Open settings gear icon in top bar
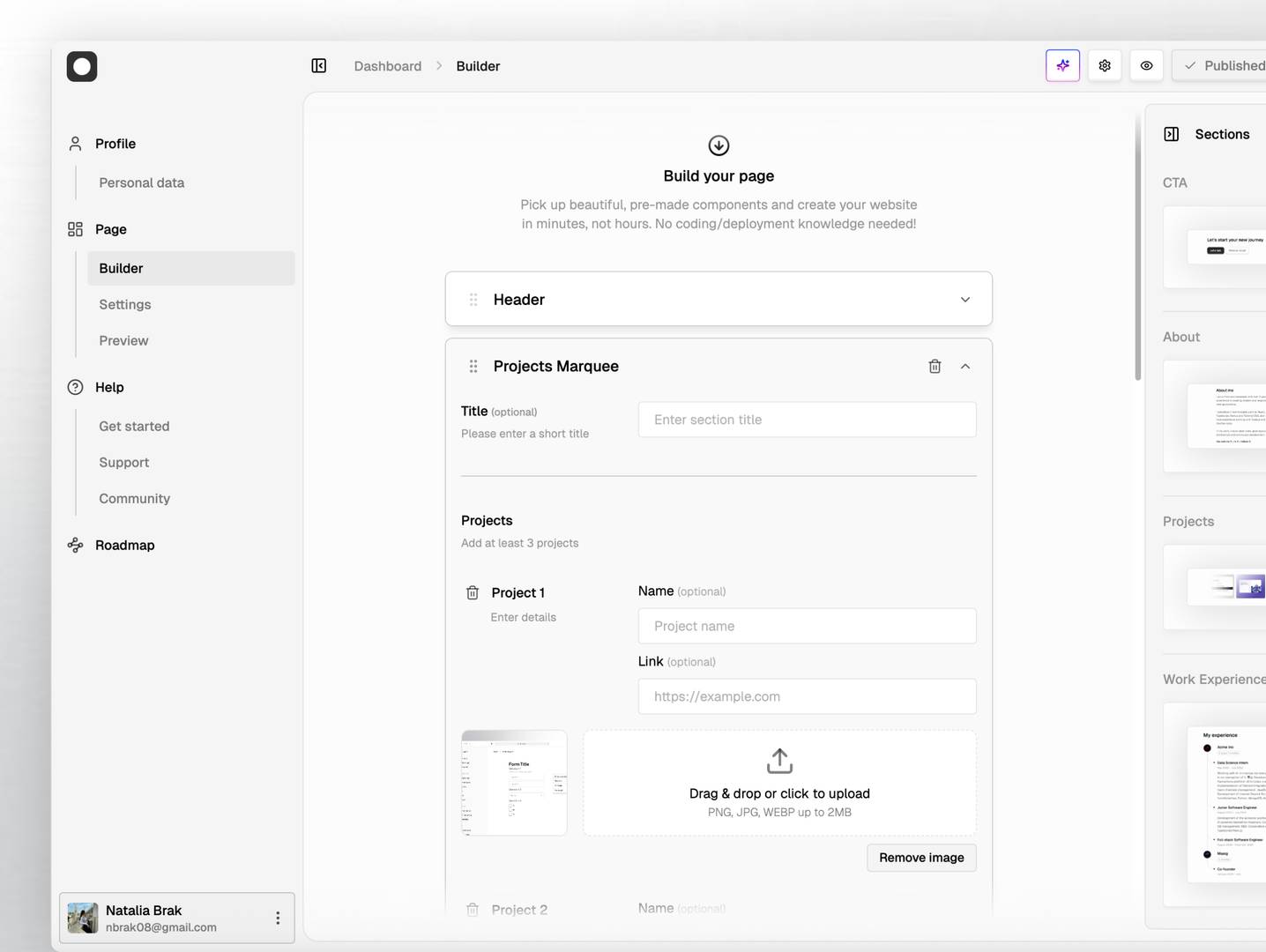 (1105, 65)
